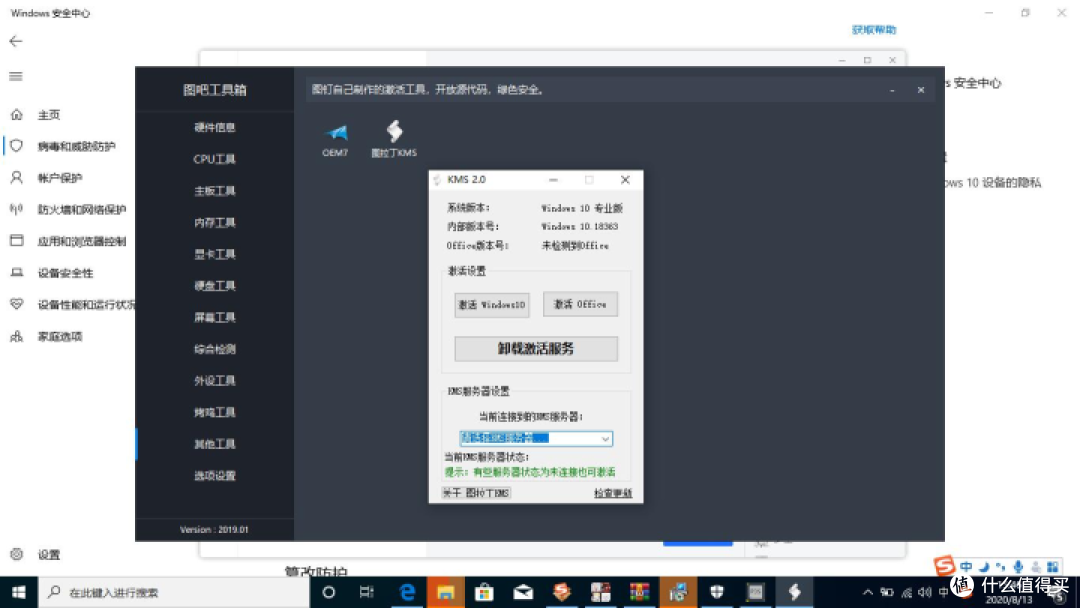Open Windows Start menu
This screenshot has height=608, width=1080.
point(19,592)
